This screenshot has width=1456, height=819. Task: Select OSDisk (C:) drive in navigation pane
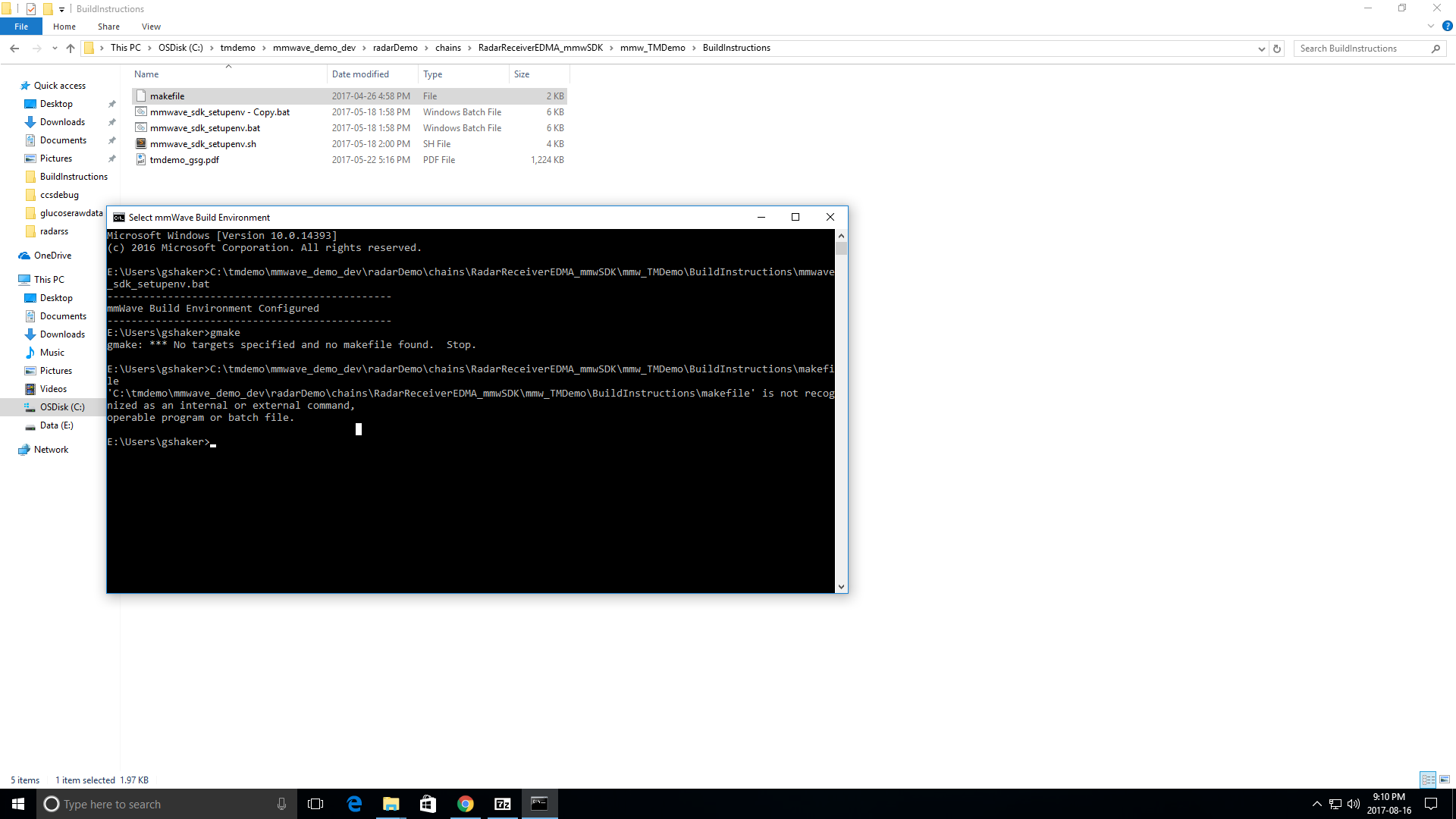click(x=62, y=407)
